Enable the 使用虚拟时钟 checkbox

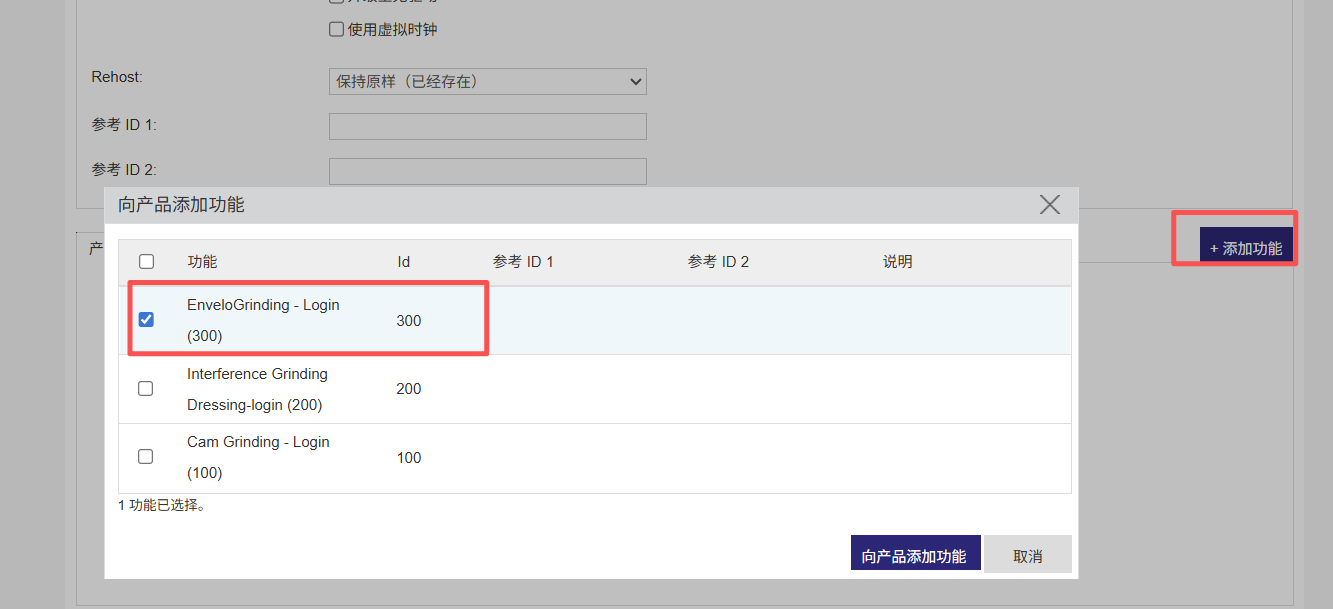point(337,30)
